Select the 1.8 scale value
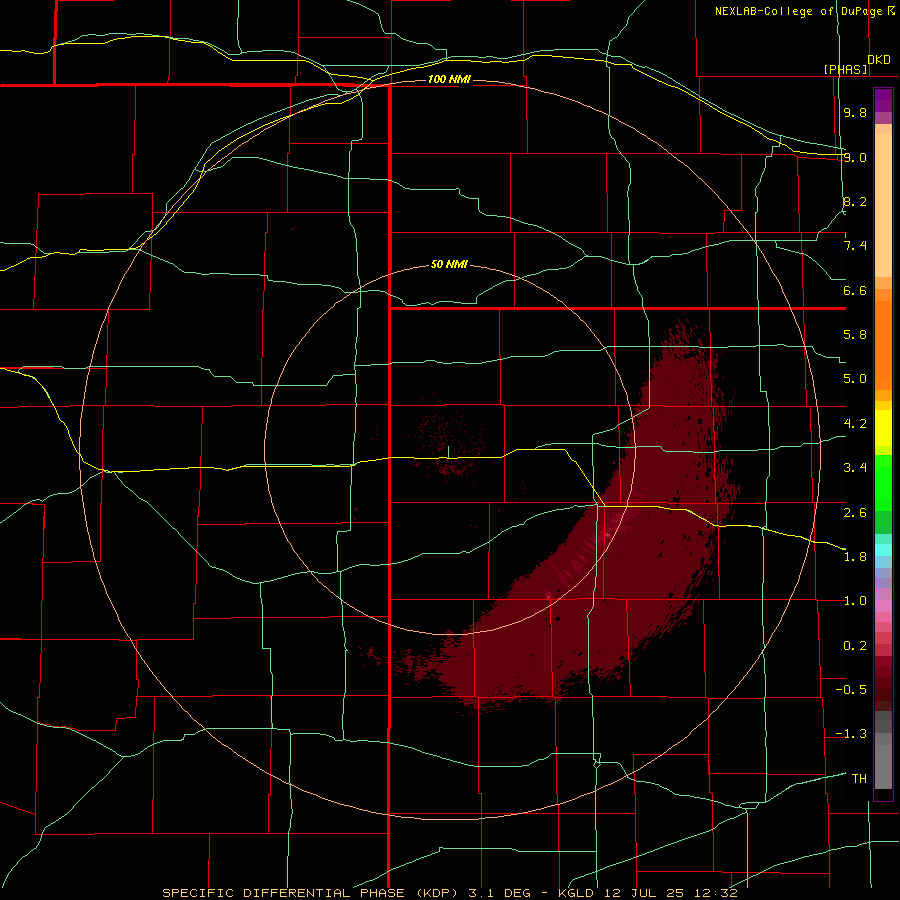Viewport: 900px width, 900px height. (x=855, y=557)
